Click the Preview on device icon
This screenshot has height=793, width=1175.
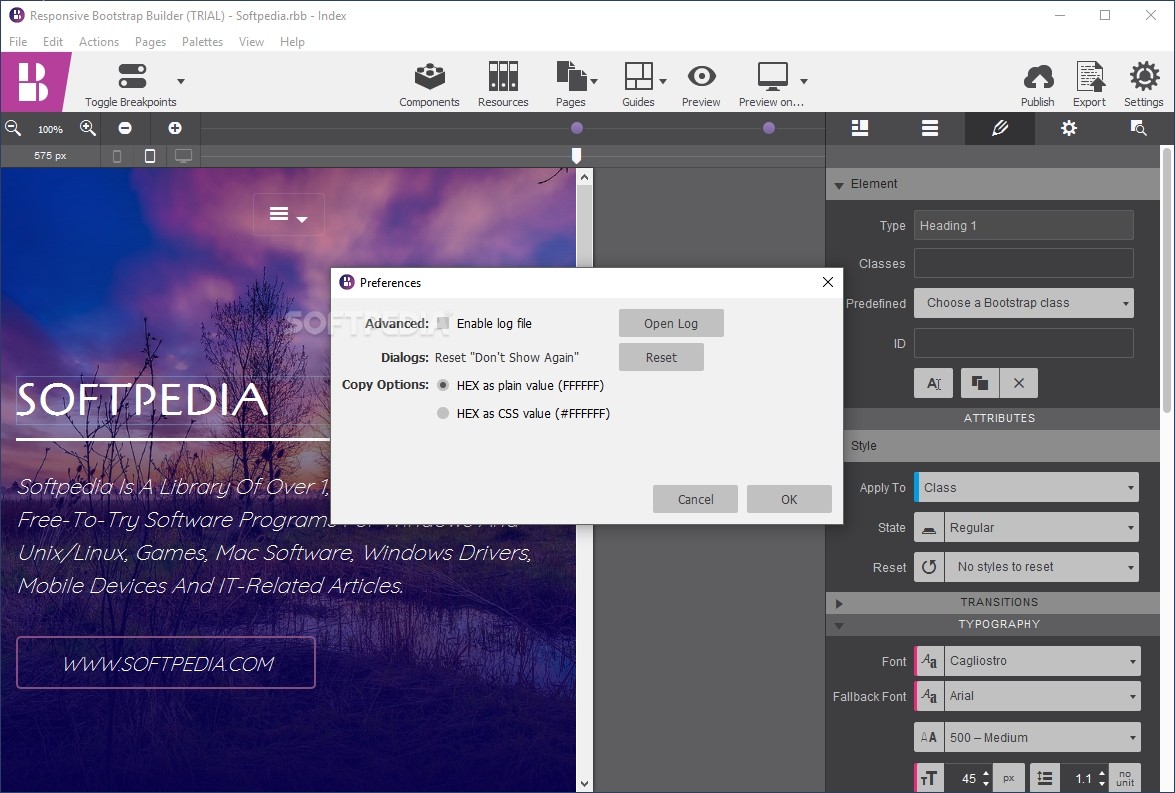(772, 76)
